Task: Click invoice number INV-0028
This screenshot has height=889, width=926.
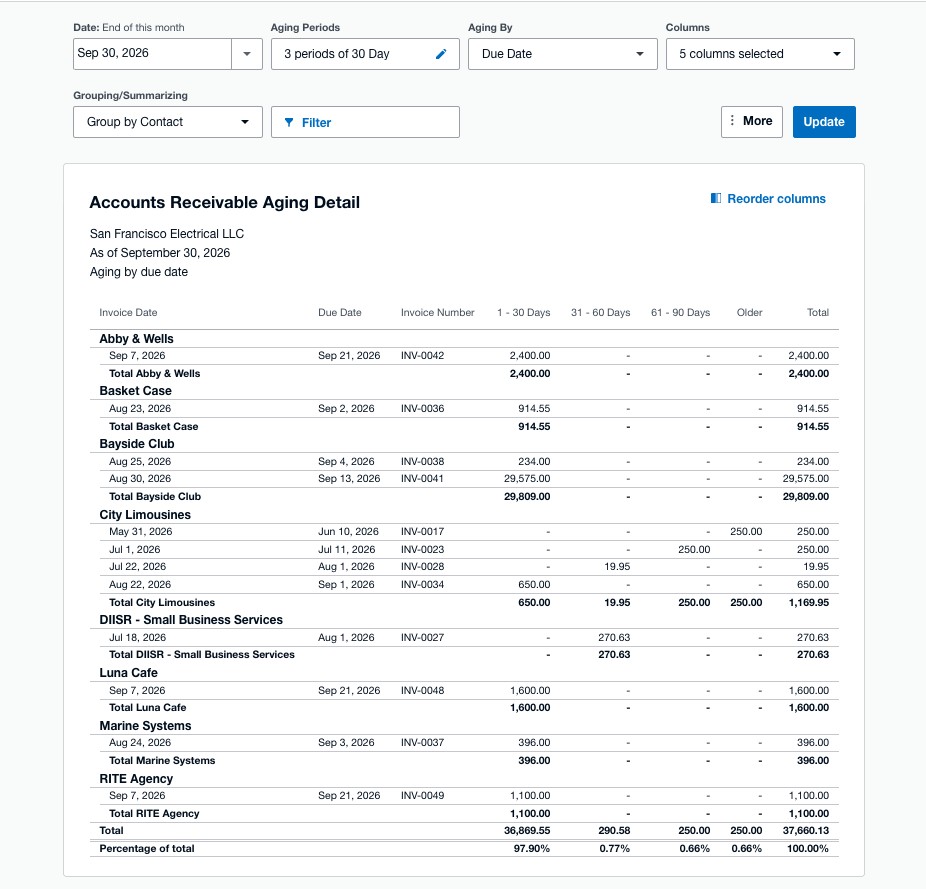Action: pyautogui.click(x=422, y=566)
